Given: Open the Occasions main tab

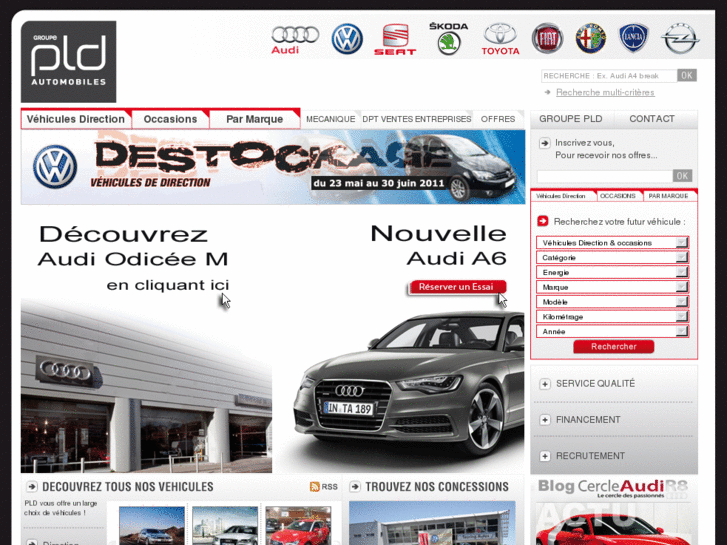Looking at the screenshot, I should pyautogui.click(x=170, y=119).
